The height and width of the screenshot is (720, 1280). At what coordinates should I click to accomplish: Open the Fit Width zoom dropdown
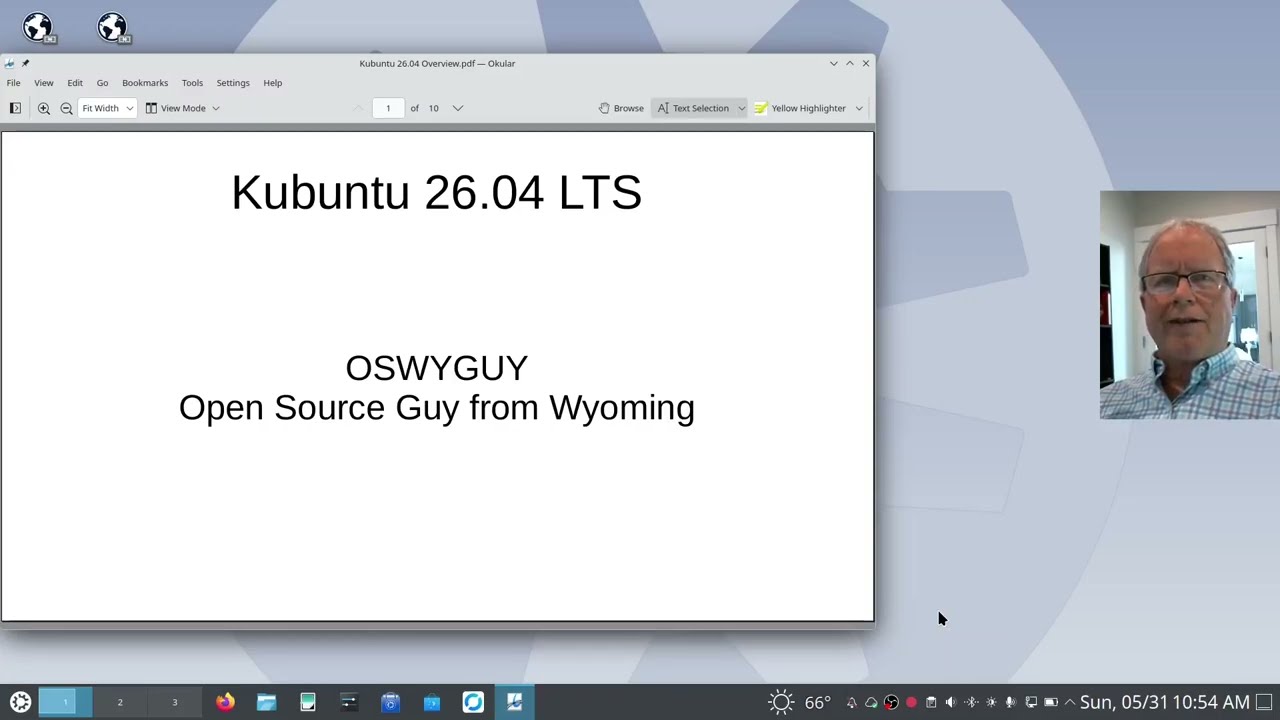(x=107, y=108)
